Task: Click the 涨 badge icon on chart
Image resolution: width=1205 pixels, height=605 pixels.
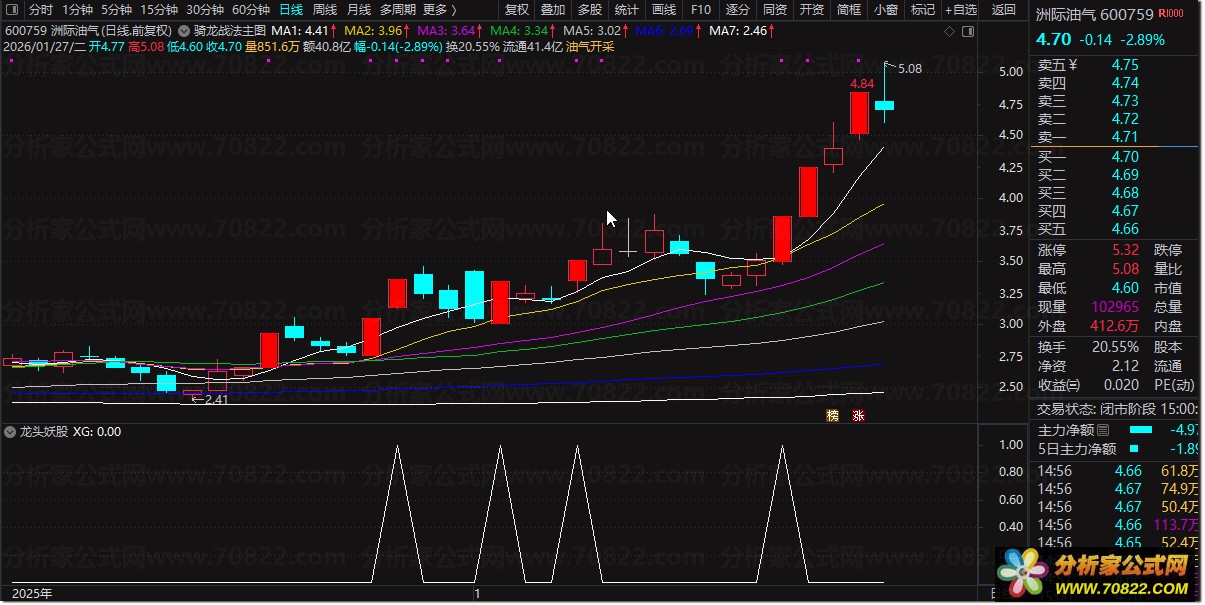Action: coord(858,415)
